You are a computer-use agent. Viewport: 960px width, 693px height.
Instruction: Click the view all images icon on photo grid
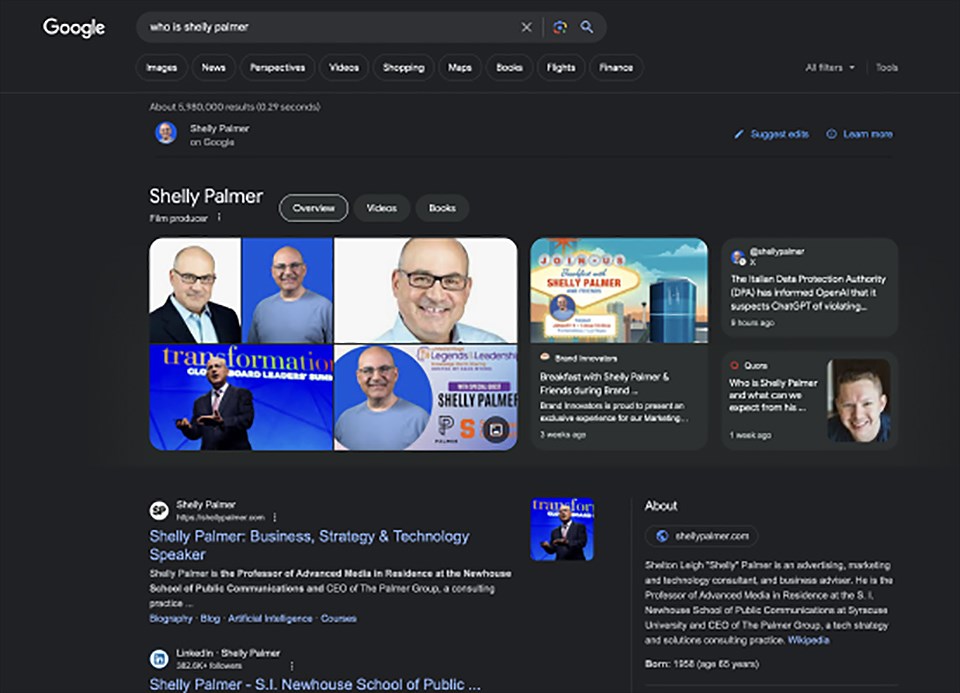pyautogui.click(x=496, y=430)
